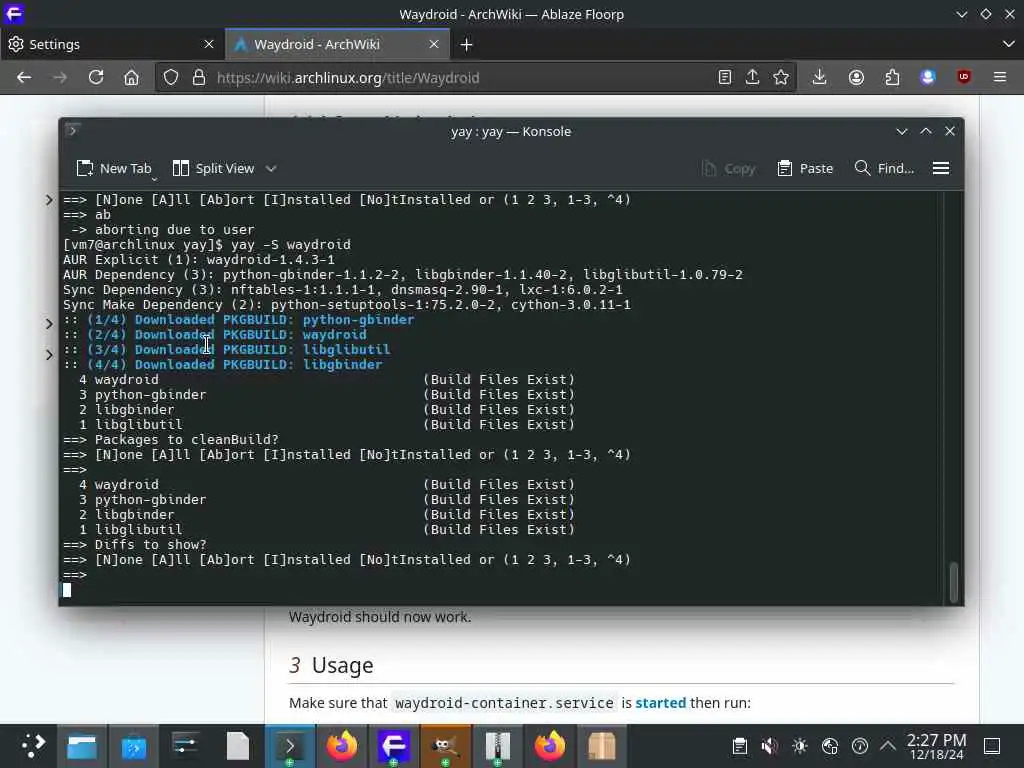This screenshot has height=768, width=1024.
Task: Open the extensions puzzle icon
Action: 892,78
